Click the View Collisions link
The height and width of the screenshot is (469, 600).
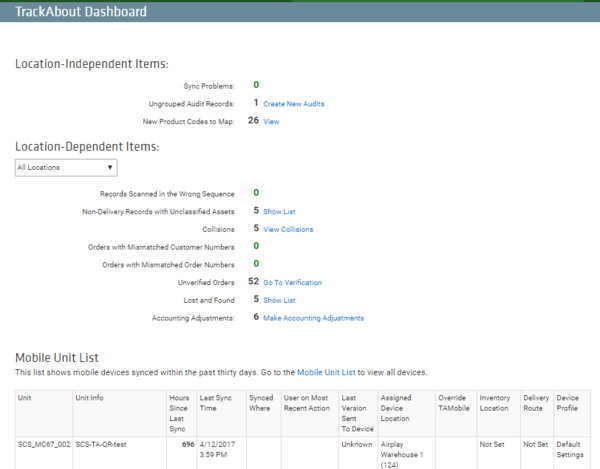coord(288,229)
